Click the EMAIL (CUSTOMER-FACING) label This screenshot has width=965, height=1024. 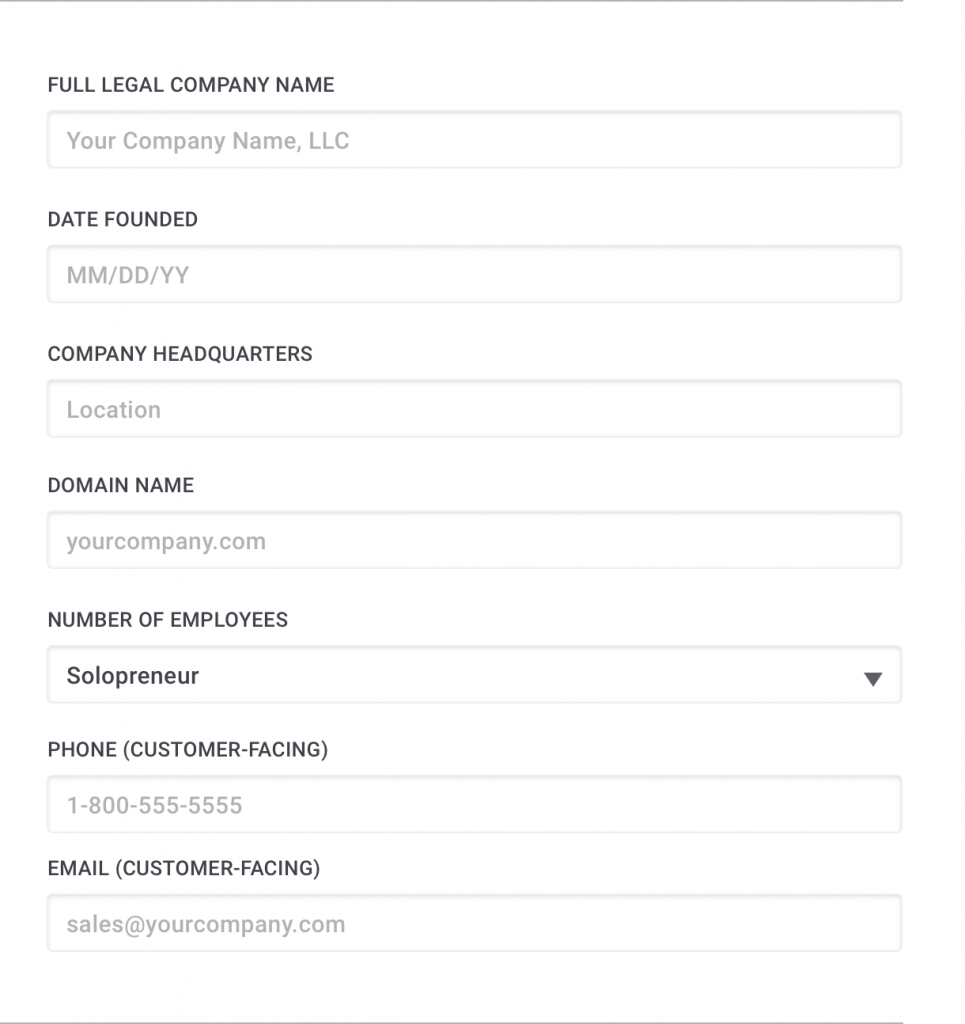[184, 869]
